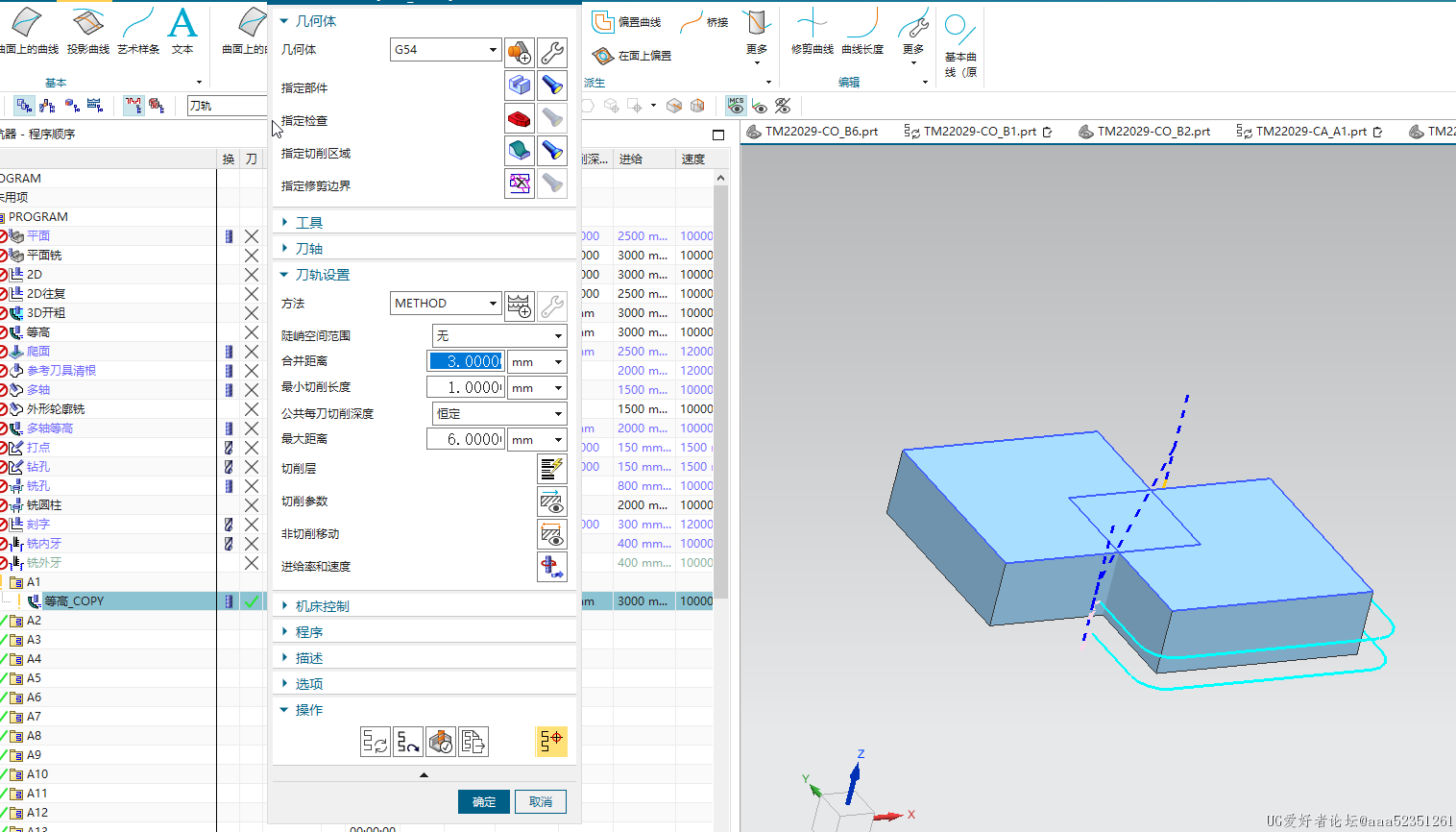1456x832 pixels.
Task: Click the 取消 (Cancel) button
Action: coord(541,802)
